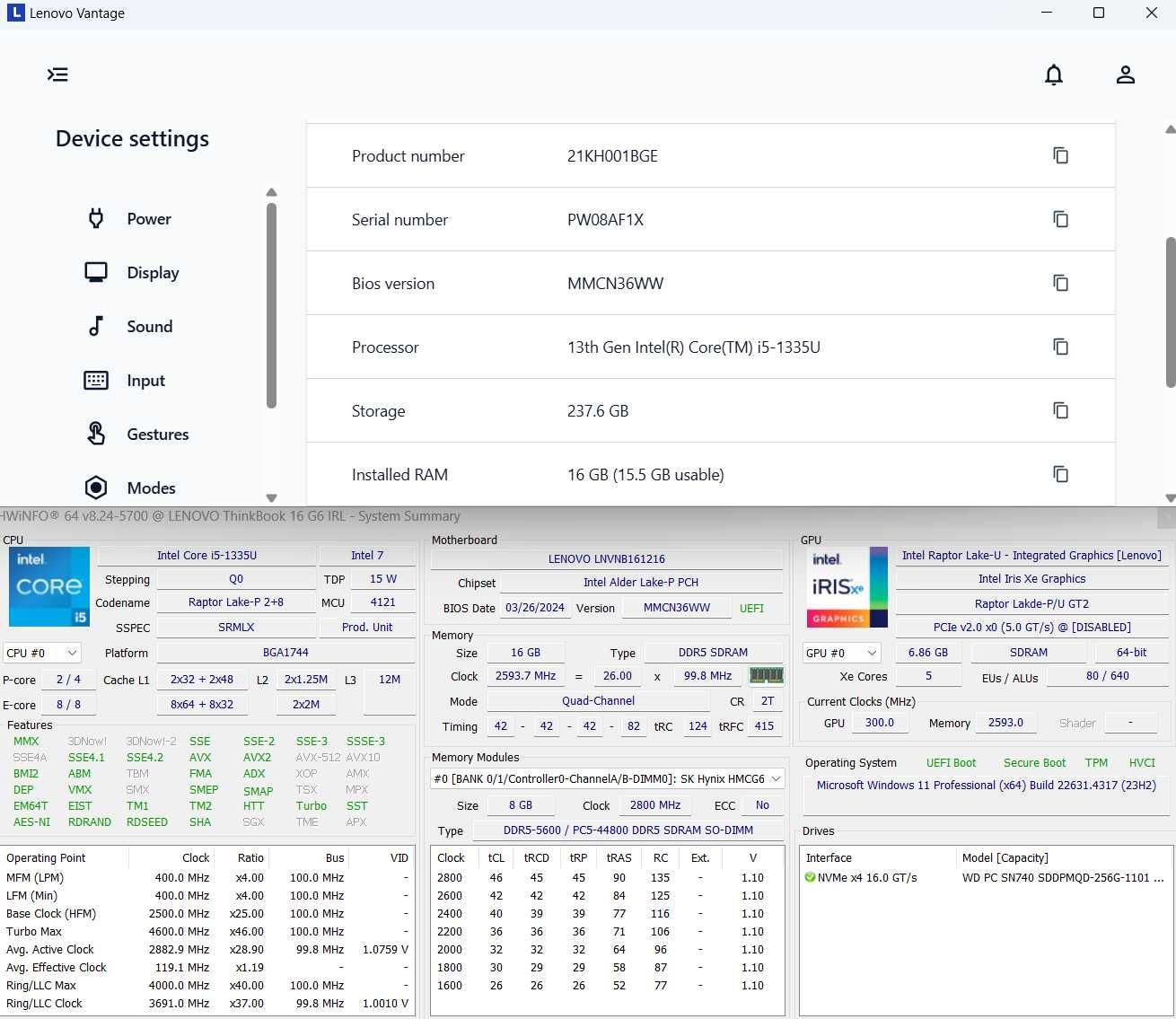Click the Intel Iris Xe Graphics field
Image resolution: width=1176 pixels, height=1019 pixels.
tap(1031, 579)
